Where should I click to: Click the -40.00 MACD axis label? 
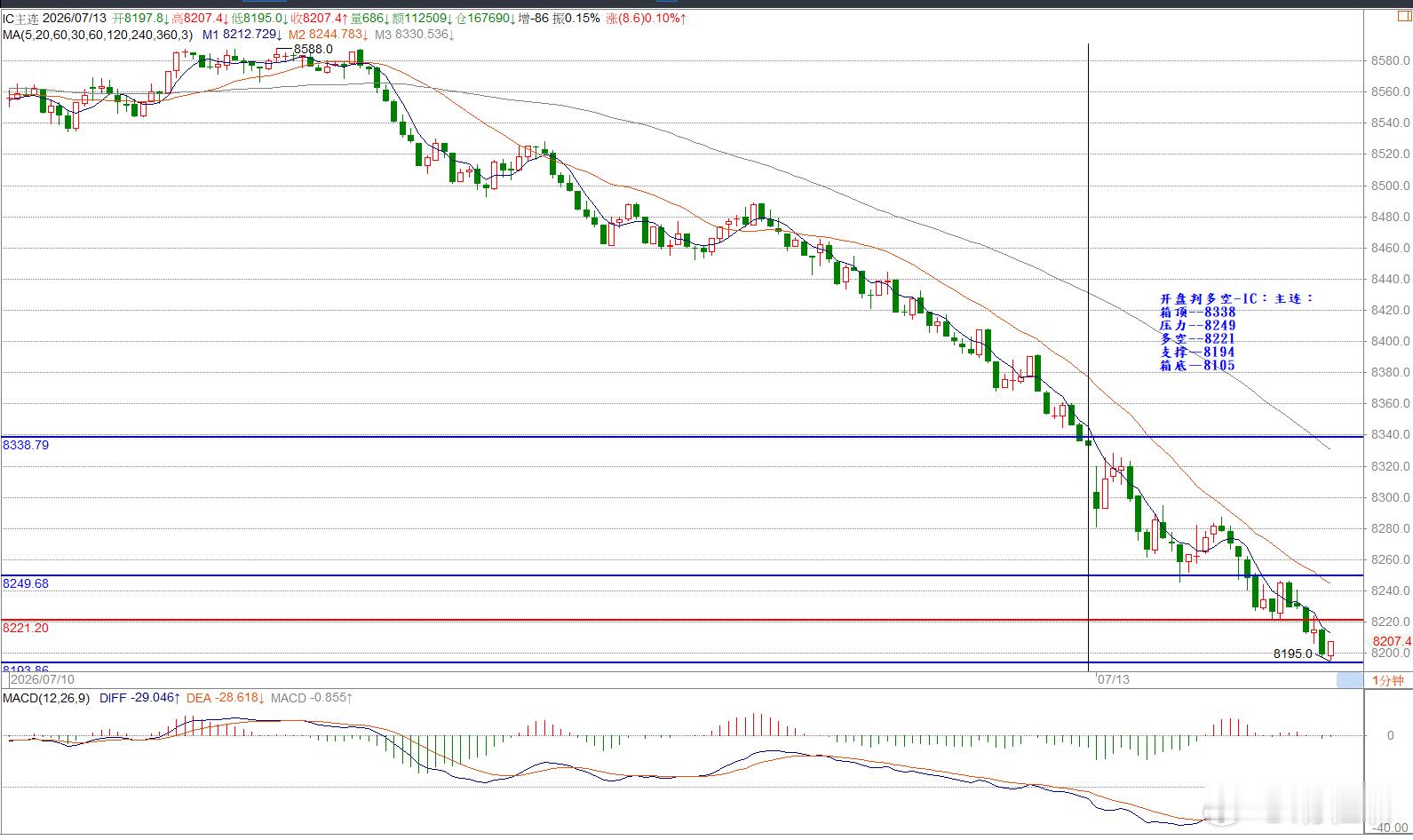(1391, 828)
